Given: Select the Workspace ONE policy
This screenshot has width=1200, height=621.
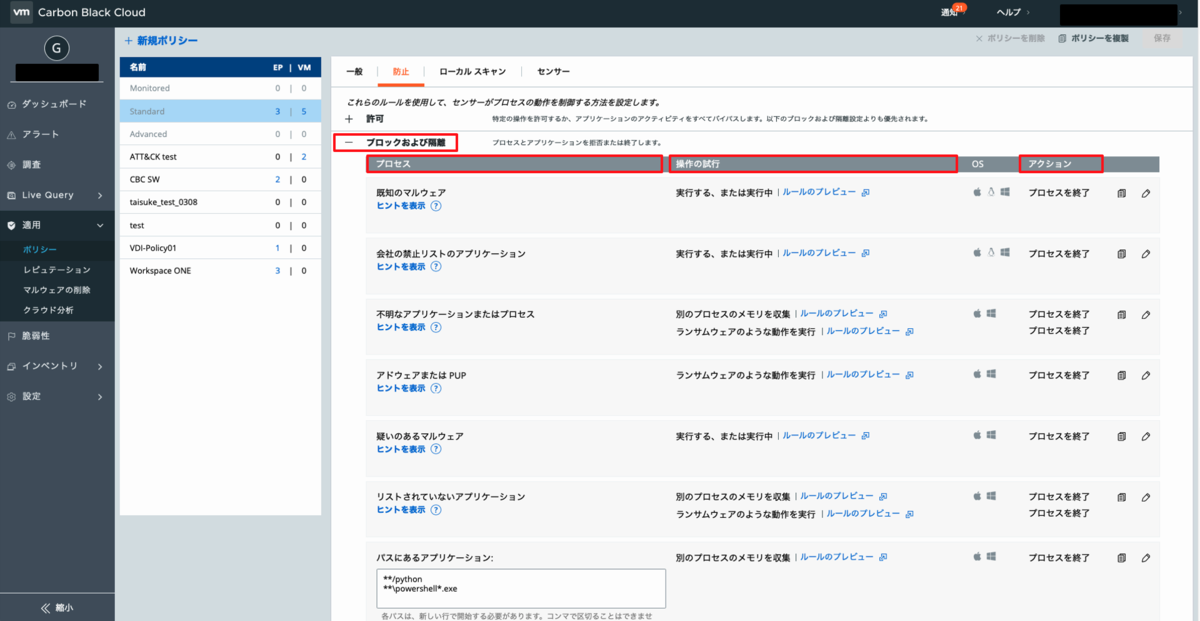Looking at the screenshot, I should click(220, 271).
